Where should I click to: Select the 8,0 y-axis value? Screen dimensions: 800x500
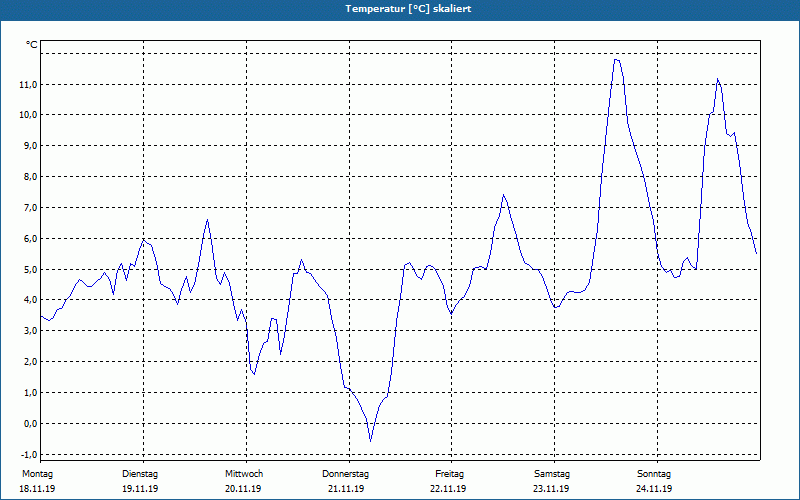click(31, 177)
